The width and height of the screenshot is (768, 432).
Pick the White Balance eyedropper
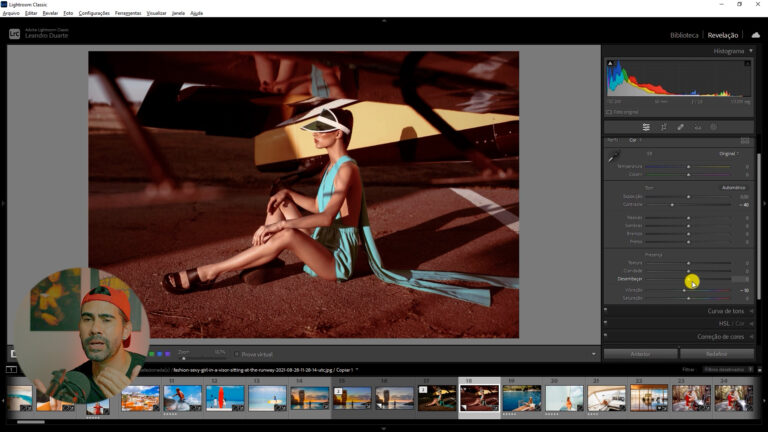click(x=614, y=156)
